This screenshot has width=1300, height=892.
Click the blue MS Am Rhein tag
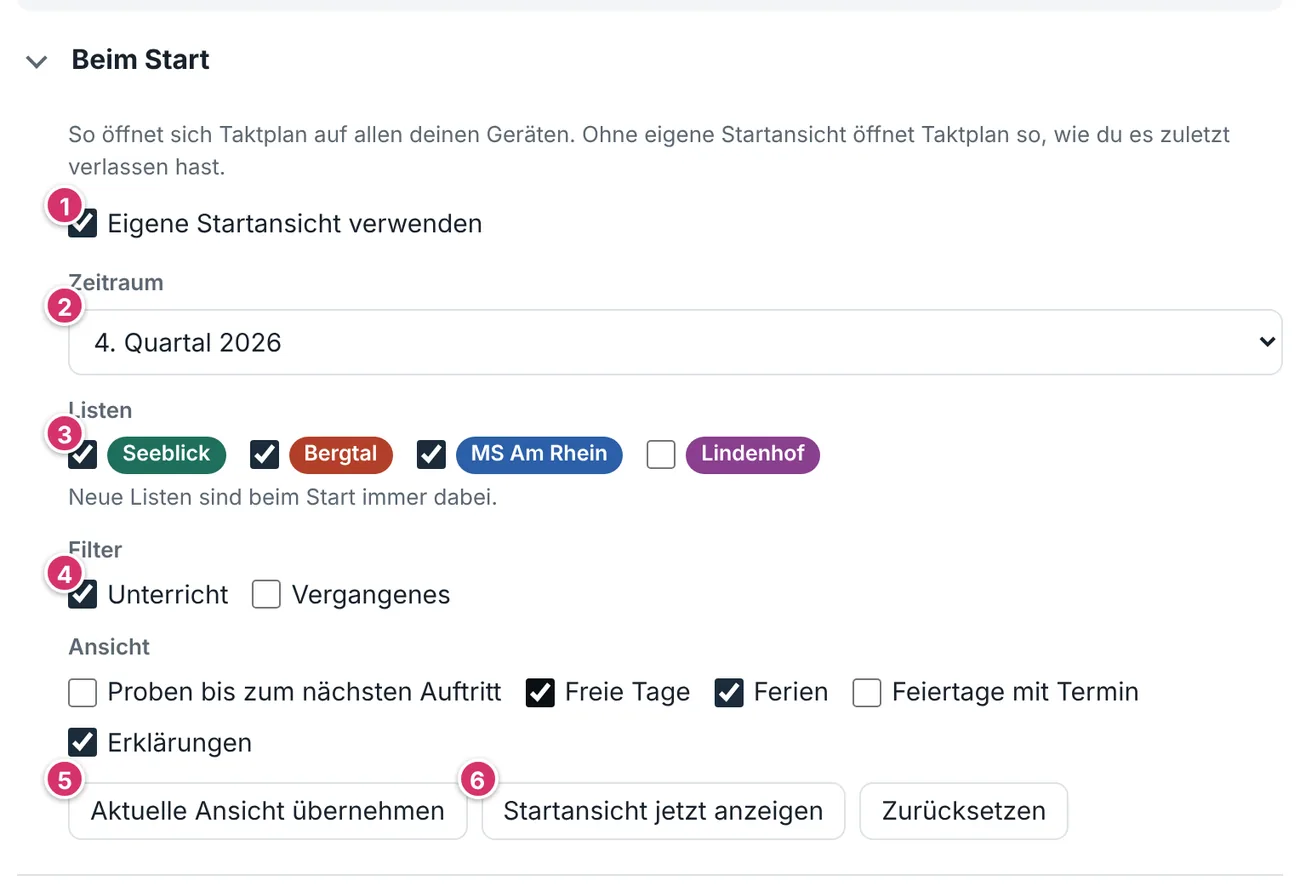tap(539, 454)
